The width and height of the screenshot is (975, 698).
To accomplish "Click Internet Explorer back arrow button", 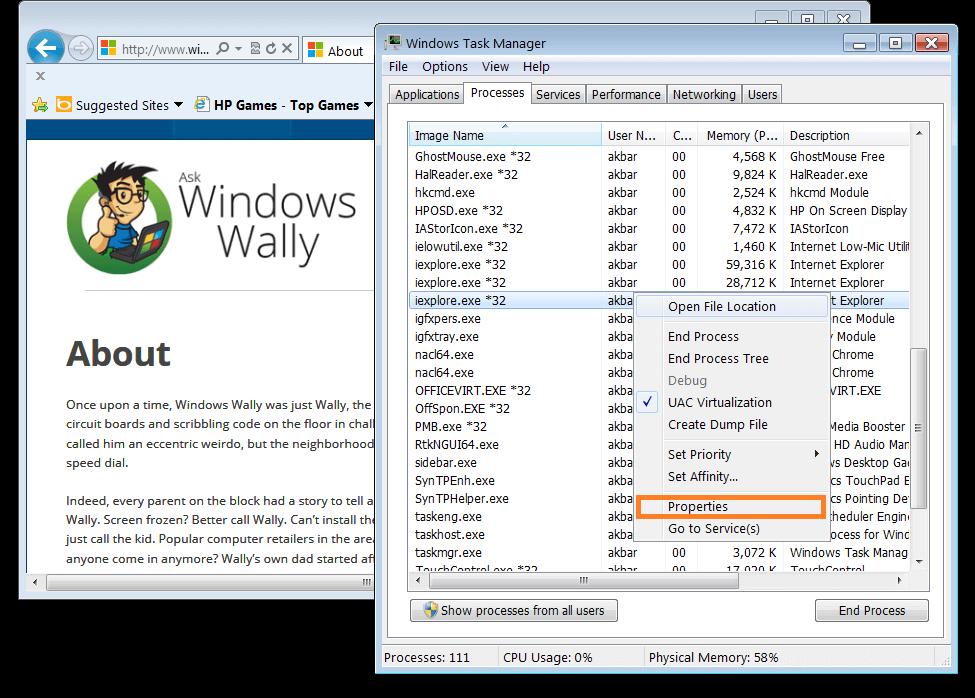I will point(45,47).
